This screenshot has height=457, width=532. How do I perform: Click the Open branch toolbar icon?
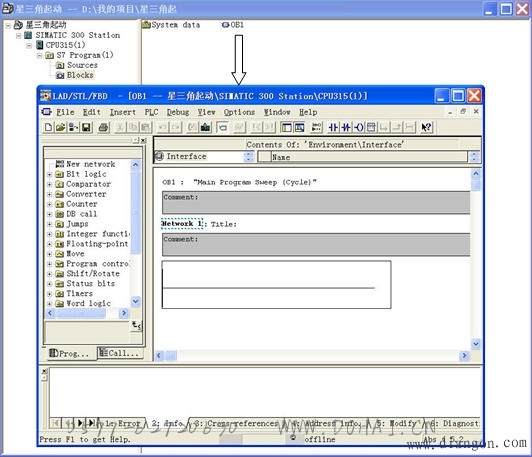[384, 127]
